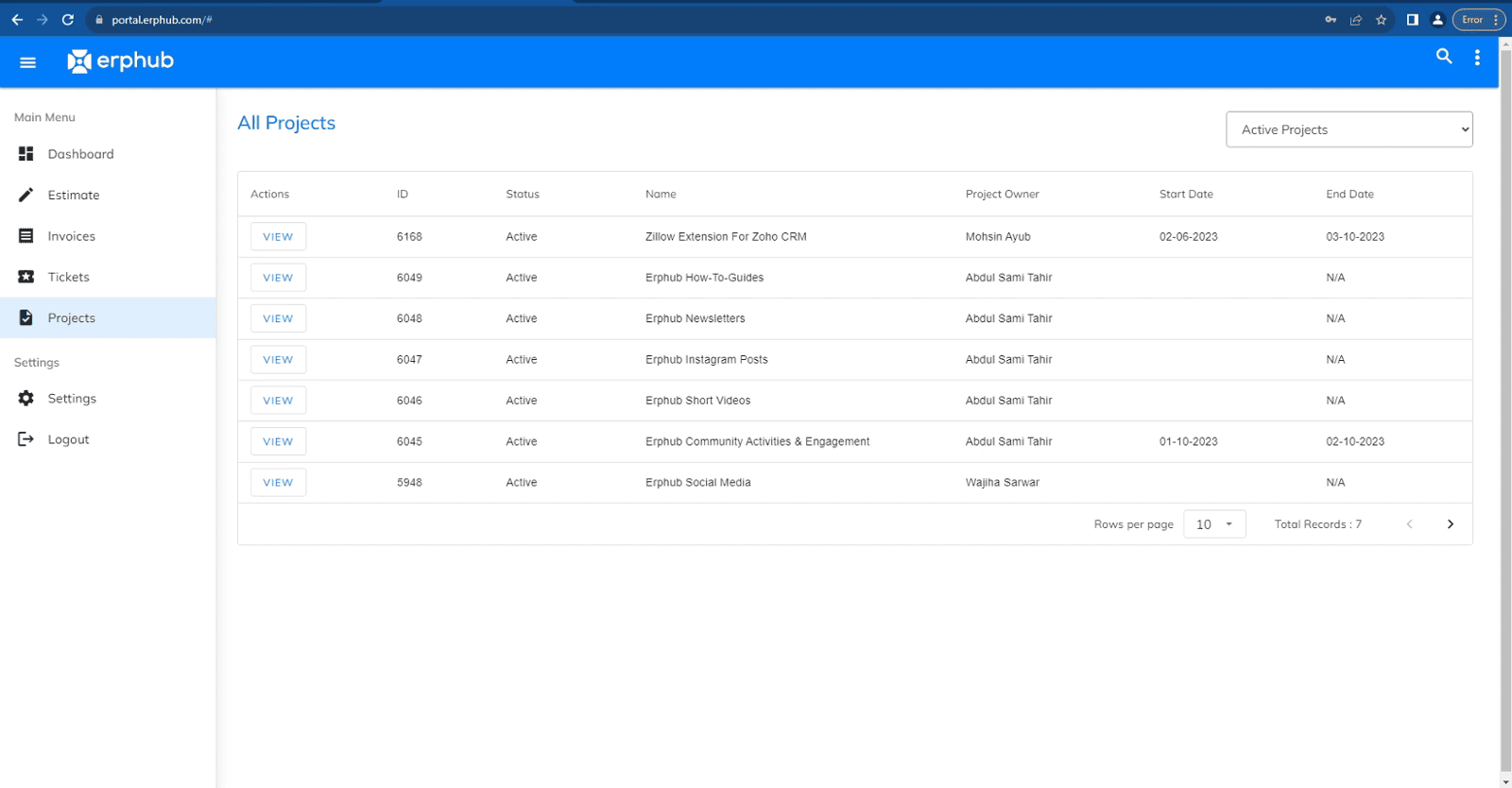Click the Settings gear icon
Screen dimensions: 1512x788
coord(26,399)
